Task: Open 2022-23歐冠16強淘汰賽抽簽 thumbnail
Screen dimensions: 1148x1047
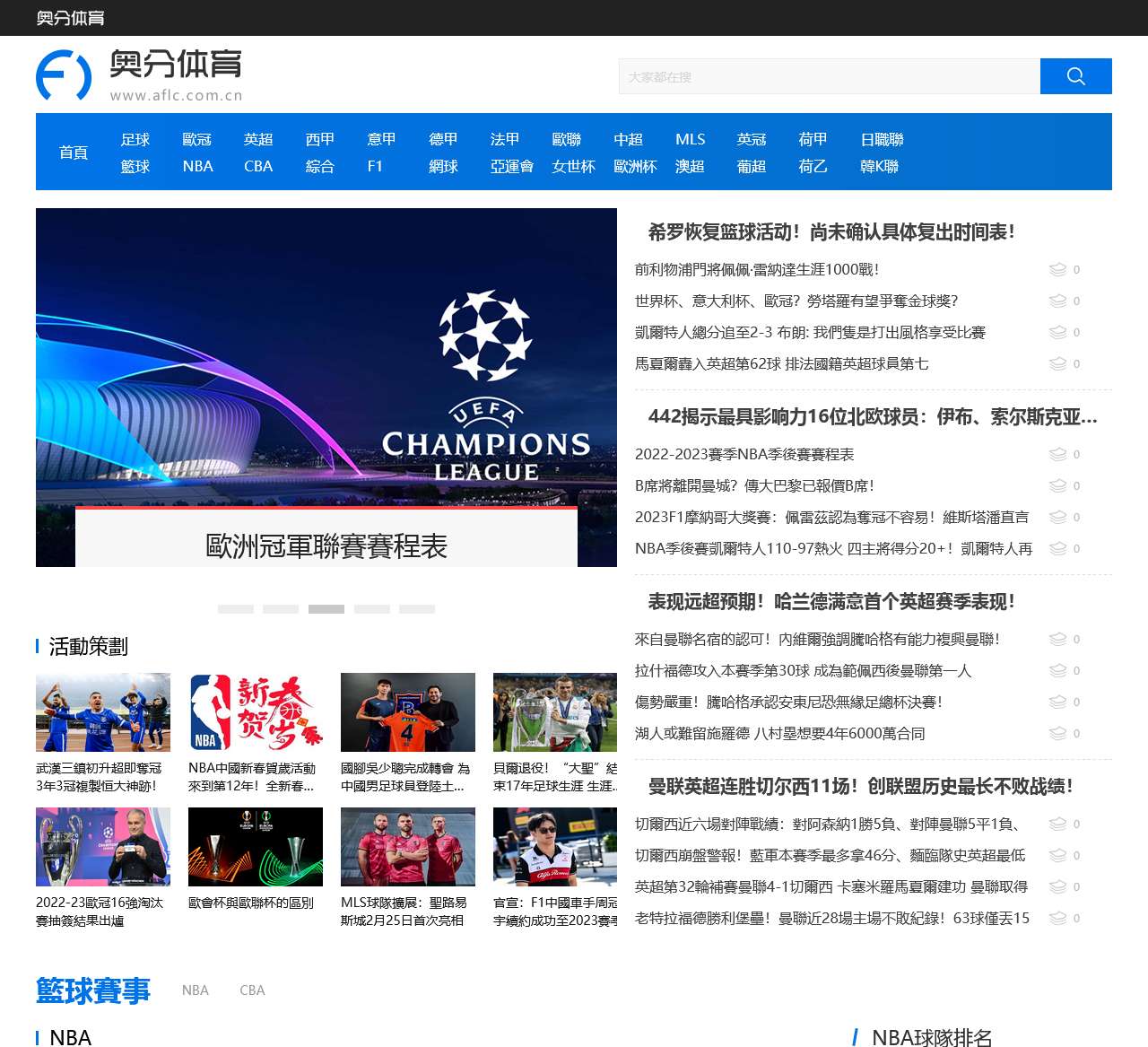Action: tap(103, 847)
